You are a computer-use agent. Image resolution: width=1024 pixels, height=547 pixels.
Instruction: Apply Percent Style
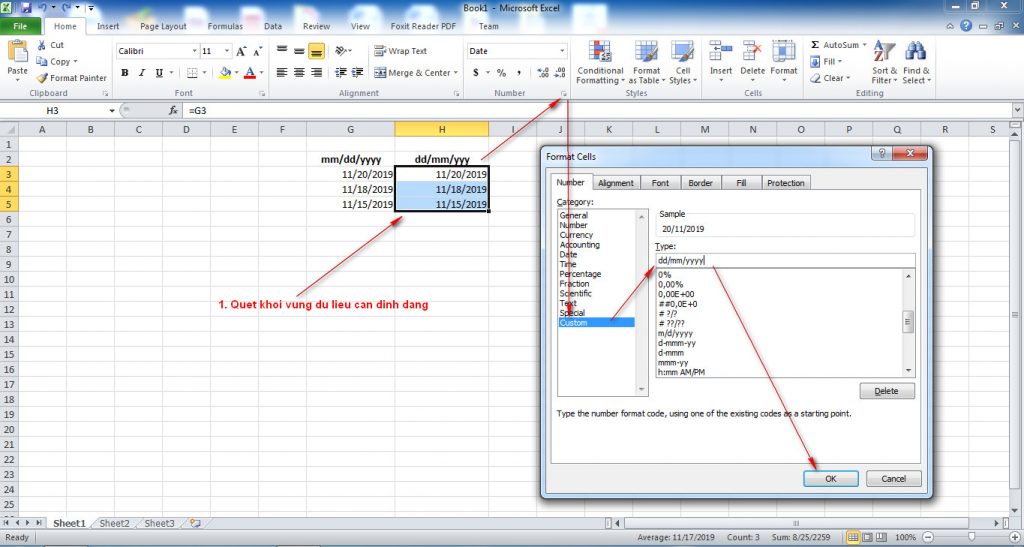point(501,72)
